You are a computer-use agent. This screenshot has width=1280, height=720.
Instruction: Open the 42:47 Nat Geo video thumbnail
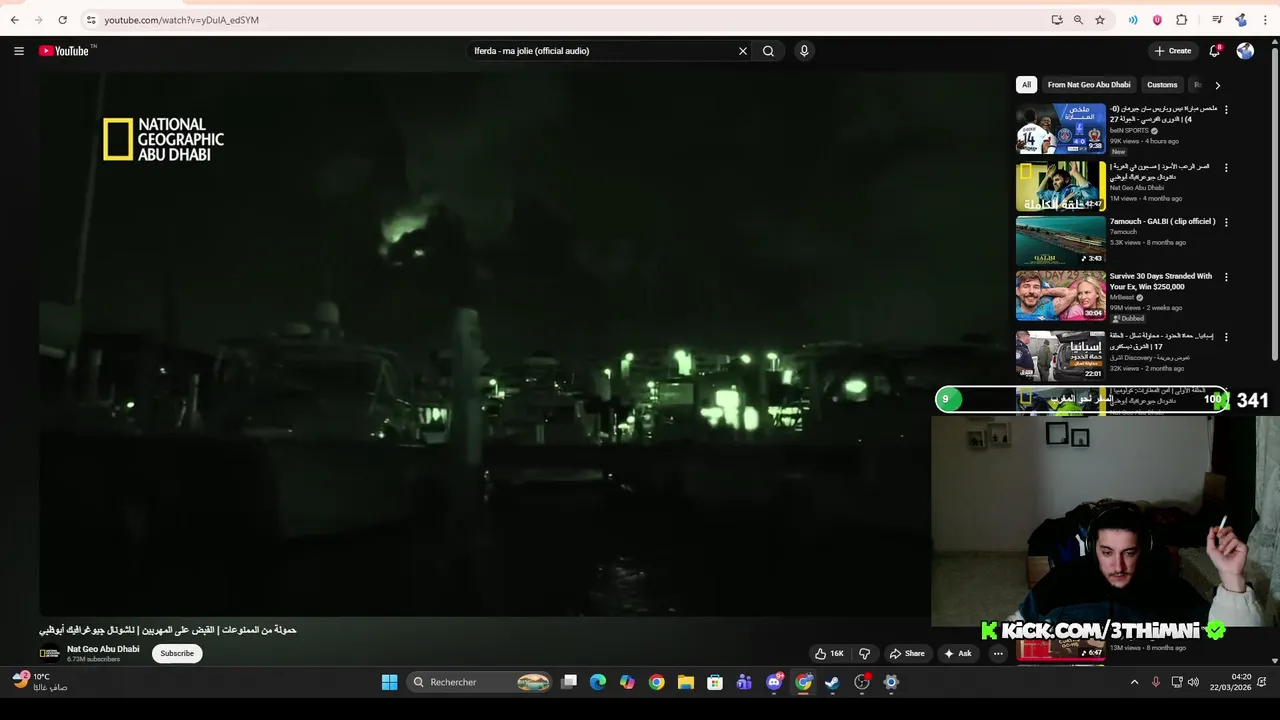pyautogui.click(x=1061, y=186)
